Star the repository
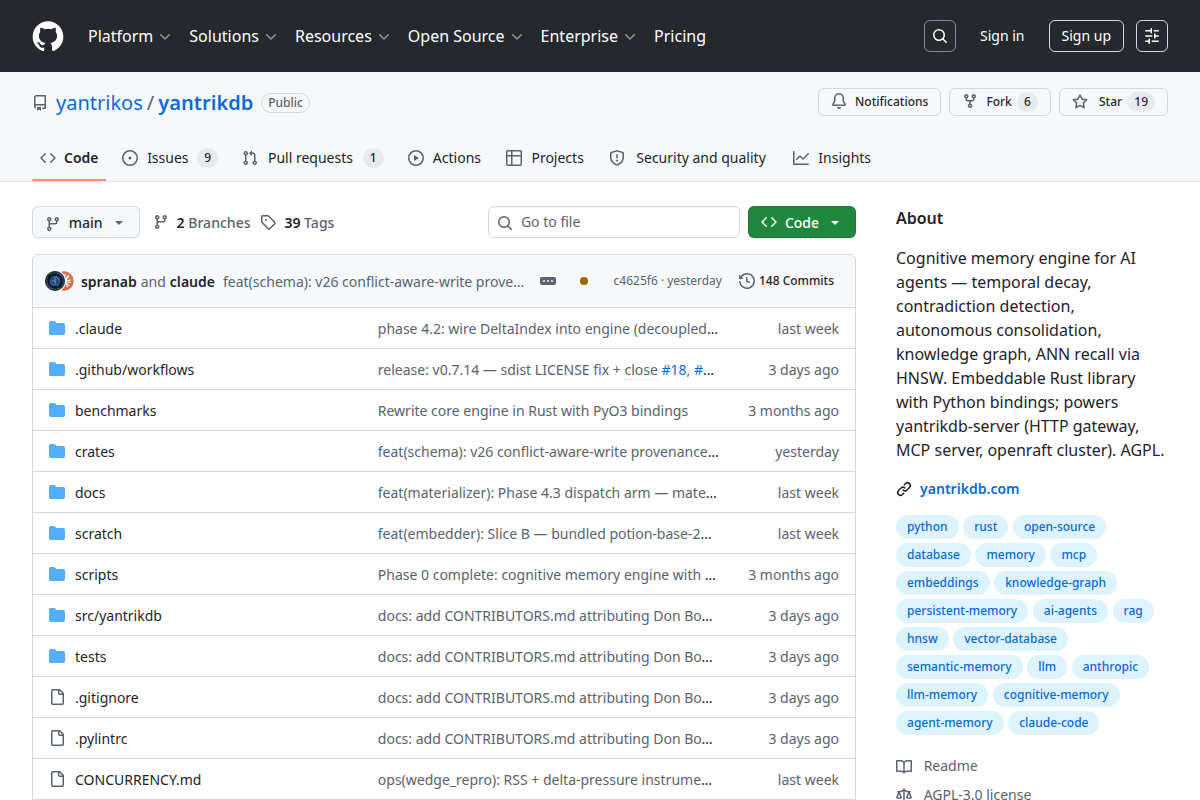Image resolution: width=1200 pixels, height=800 pixels. [1113, 102]
